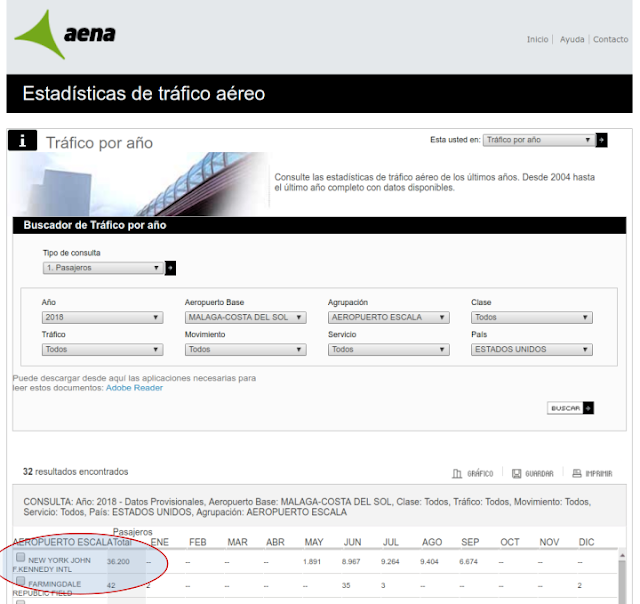Viewport: 640px width, 604px height.
Task: Click the AEROPUERTO ESCALA column header
Action: point(62,542)
